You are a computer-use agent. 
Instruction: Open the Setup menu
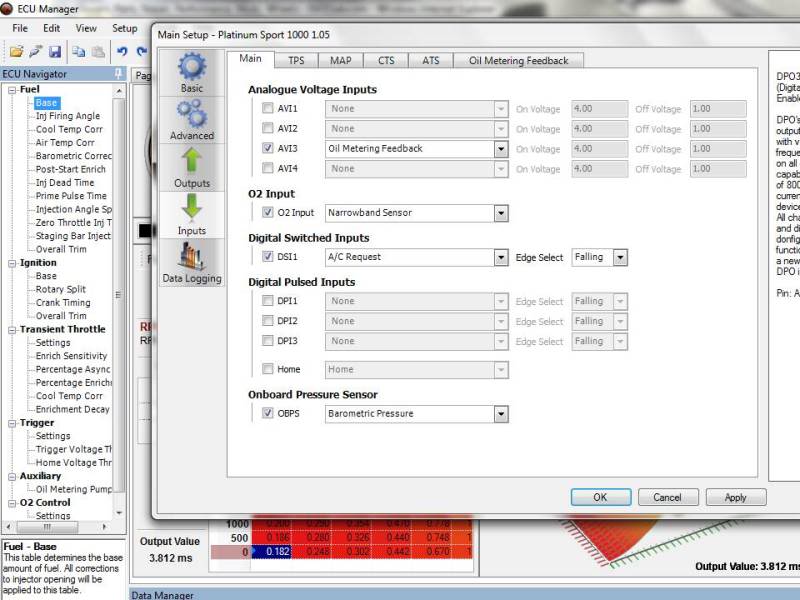pyautogui.click(x=124, y=29)
